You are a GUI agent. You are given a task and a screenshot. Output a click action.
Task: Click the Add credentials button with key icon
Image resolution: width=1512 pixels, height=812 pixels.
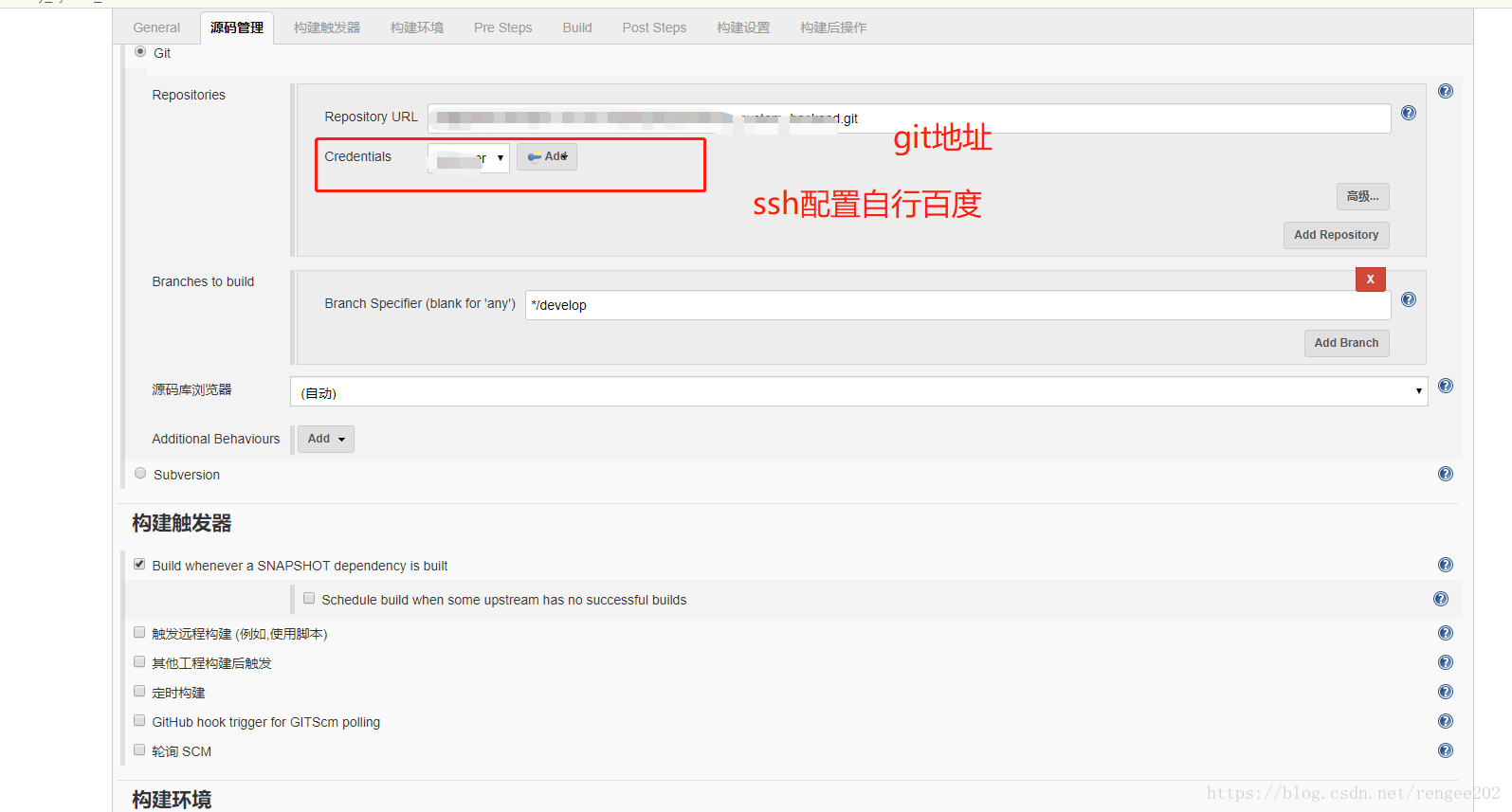pyautogui.click(x=547, y=156)
